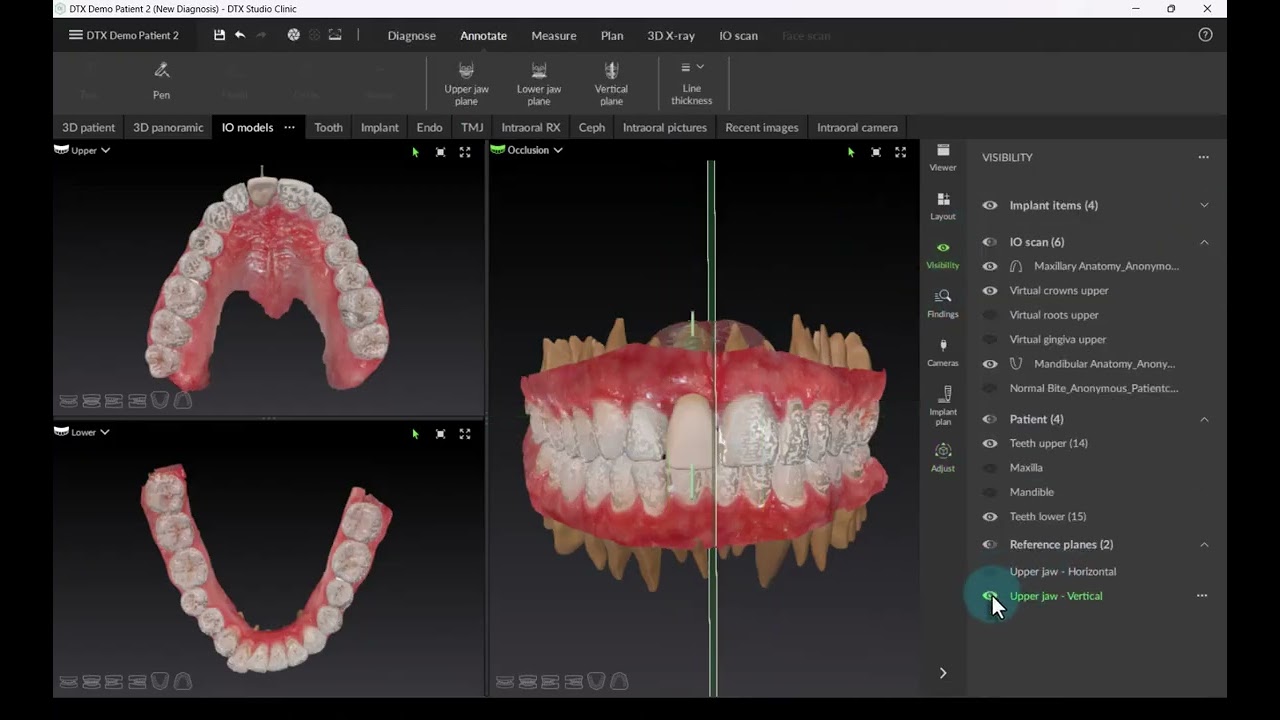Open the Adjust sidebar panel

click(943, 458)
